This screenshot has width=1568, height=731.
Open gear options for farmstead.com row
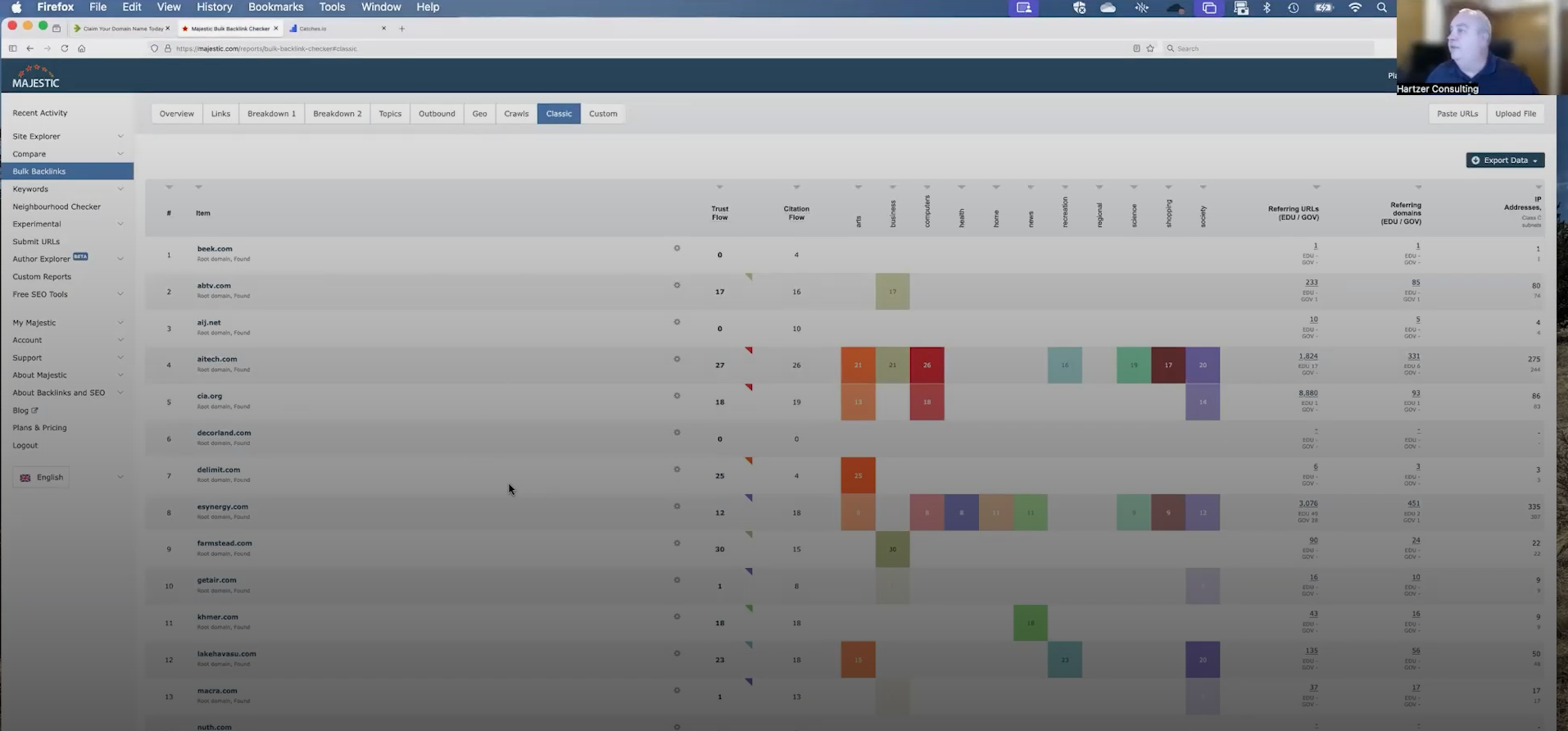point(677,543)
